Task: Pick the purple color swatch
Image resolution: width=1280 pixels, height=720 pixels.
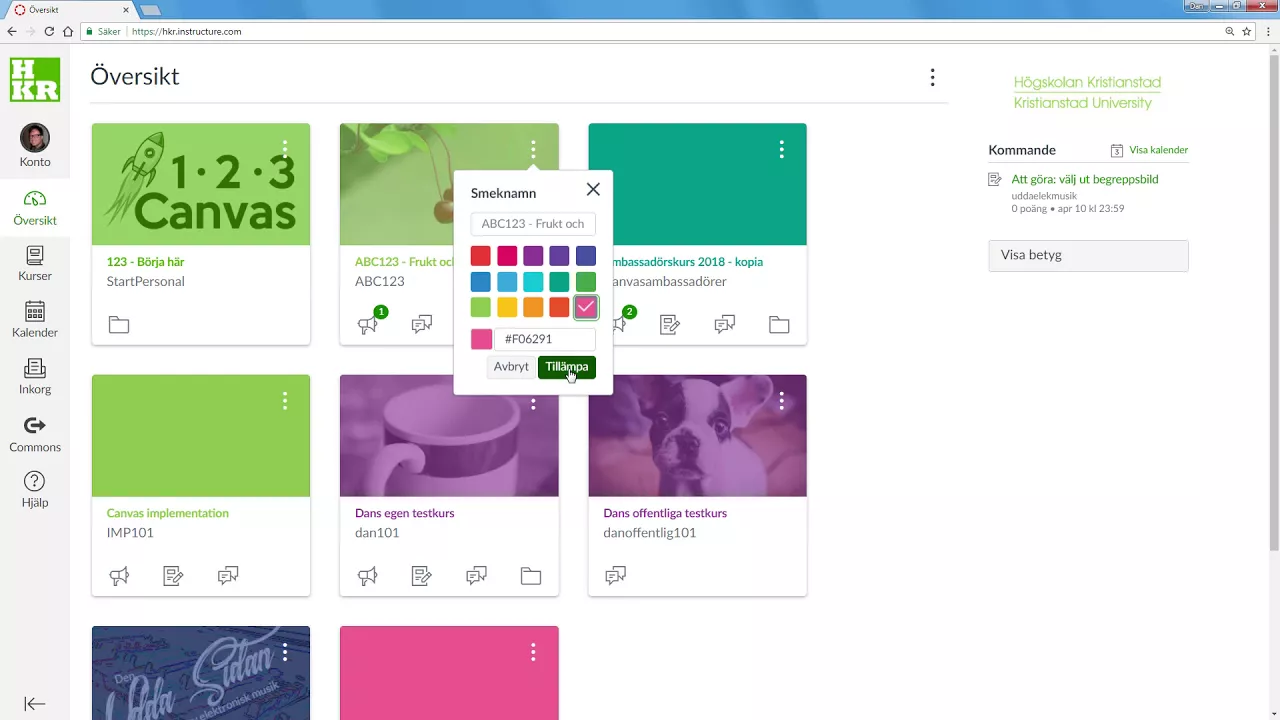Action: coord(533,256)
